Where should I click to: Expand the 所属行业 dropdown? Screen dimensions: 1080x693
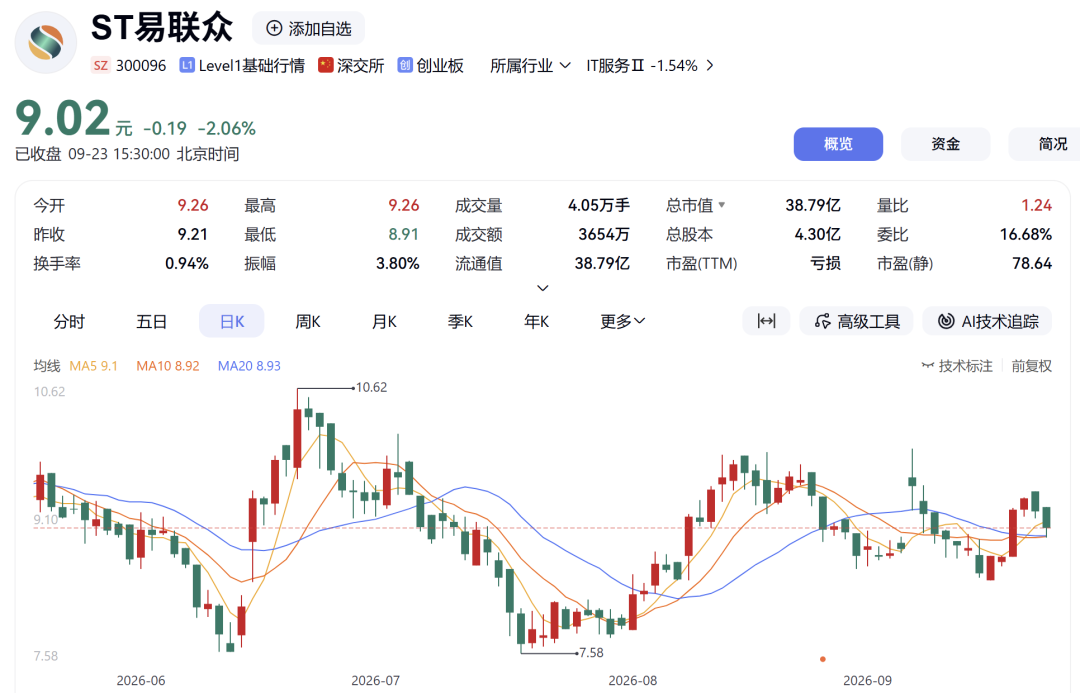pyautogui.click(x=530, y=65)
